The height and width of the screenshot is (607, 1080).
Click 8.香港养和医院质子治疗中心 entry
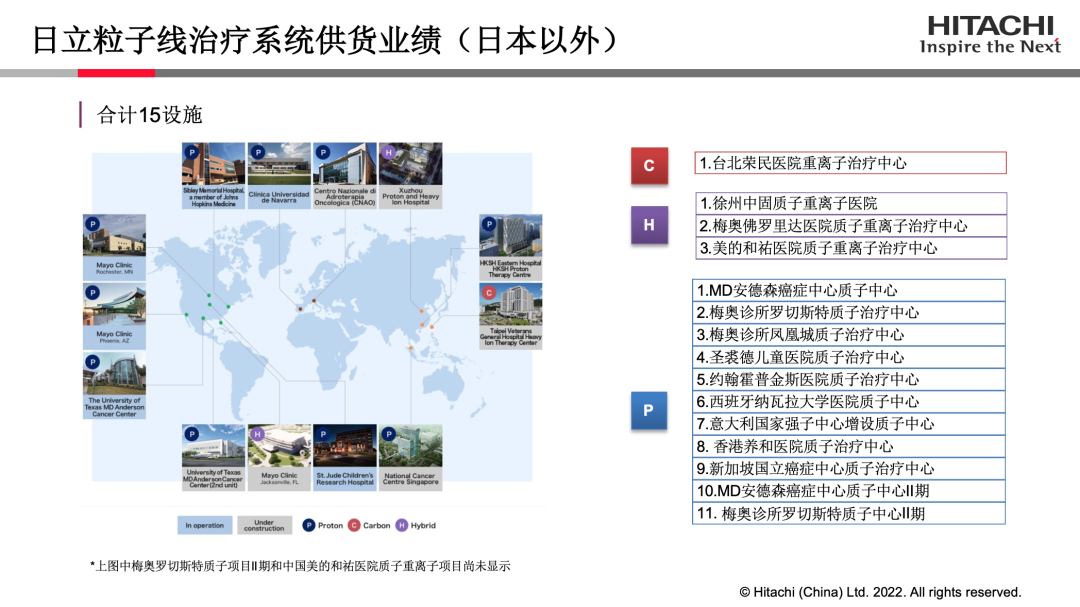849,446
